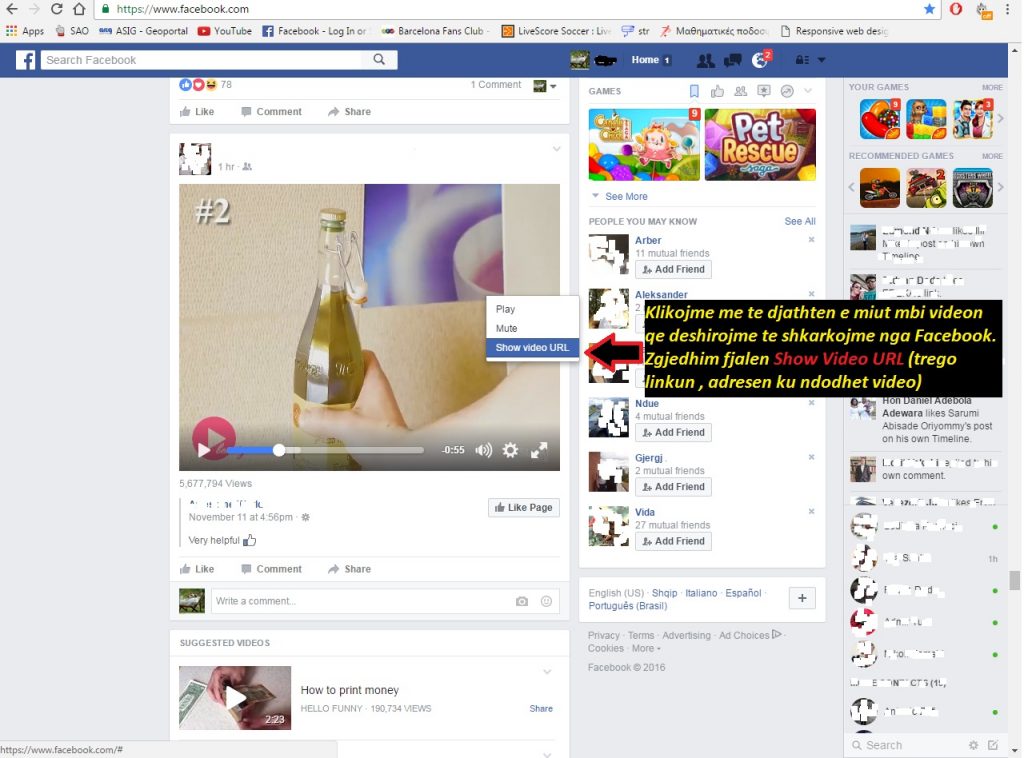
Task: Open the messages icon in the top bar
Action: 733,60
